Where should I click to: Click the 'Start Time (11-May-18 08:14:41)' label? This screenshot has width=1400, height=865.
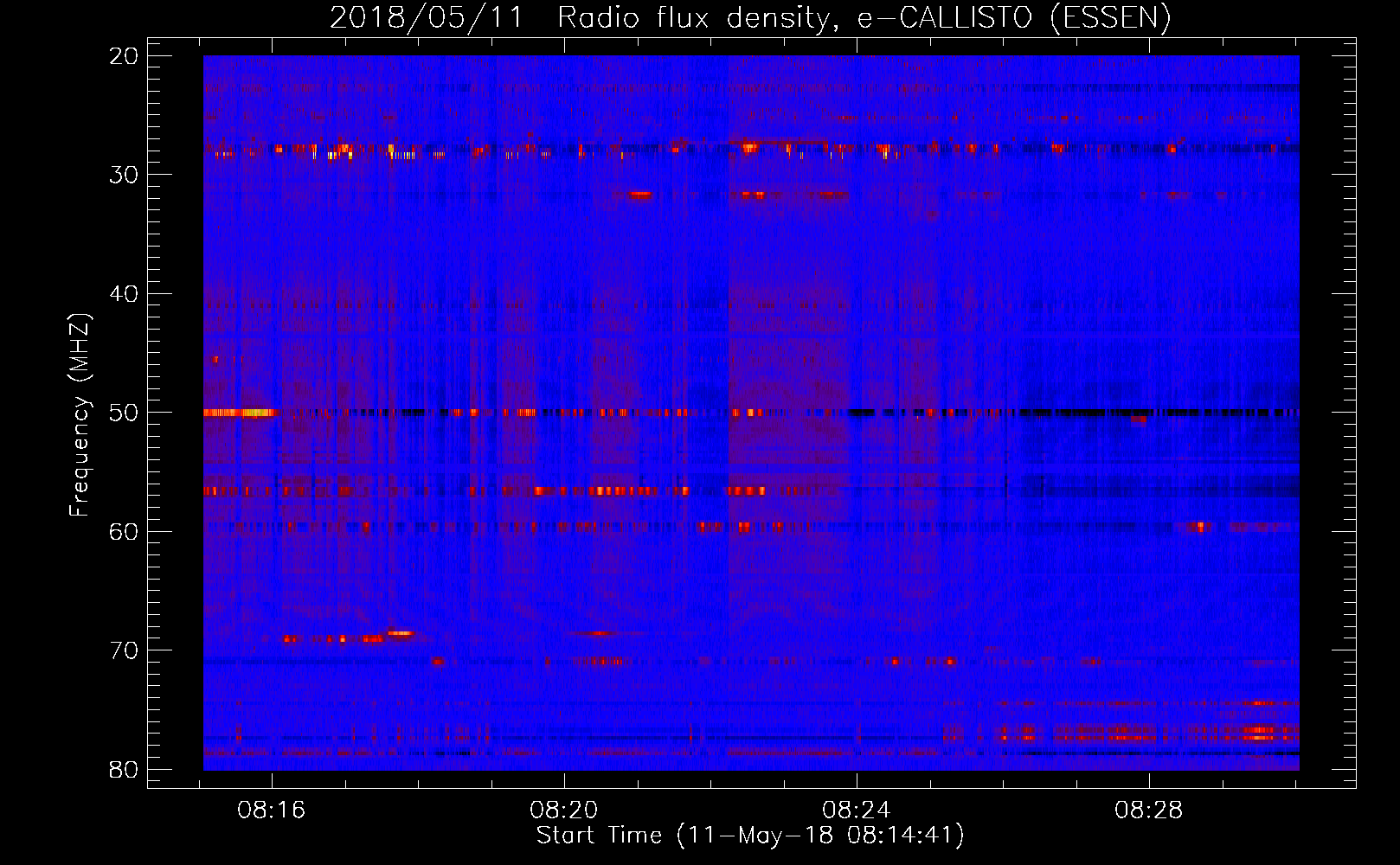(750, 836)
